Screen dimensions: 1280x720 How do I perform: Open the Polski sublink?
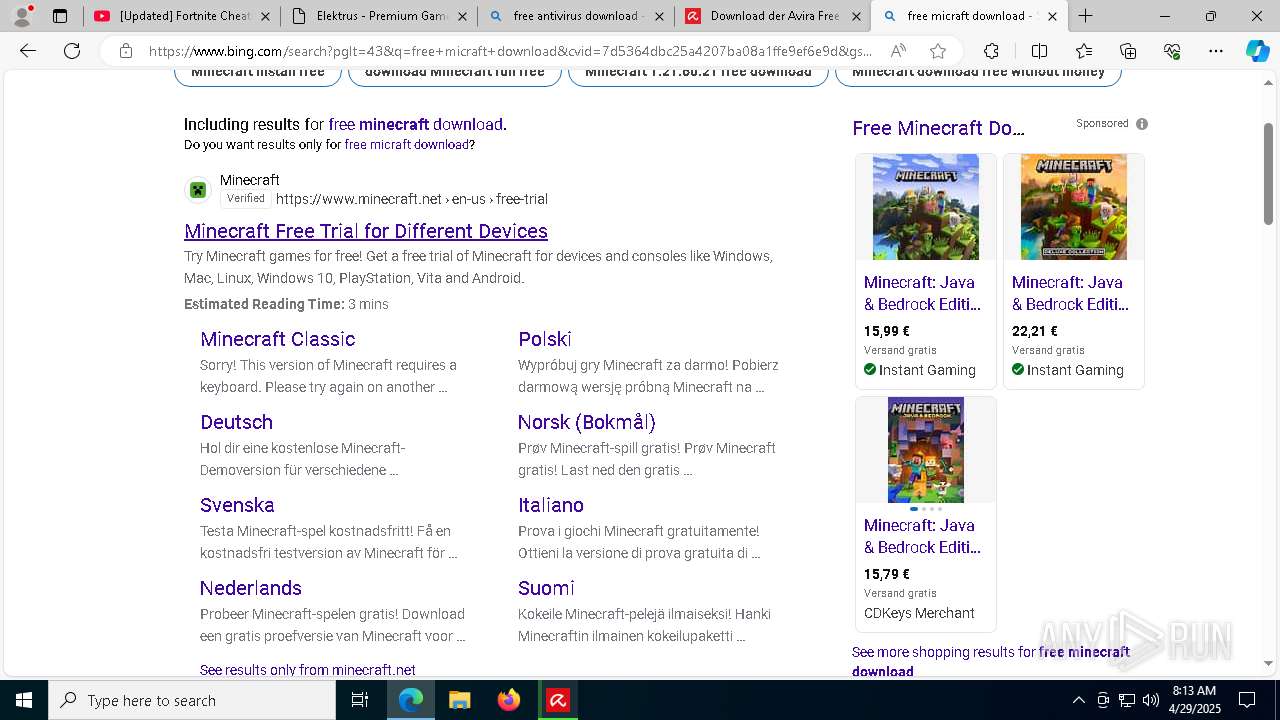coord(545,339)
